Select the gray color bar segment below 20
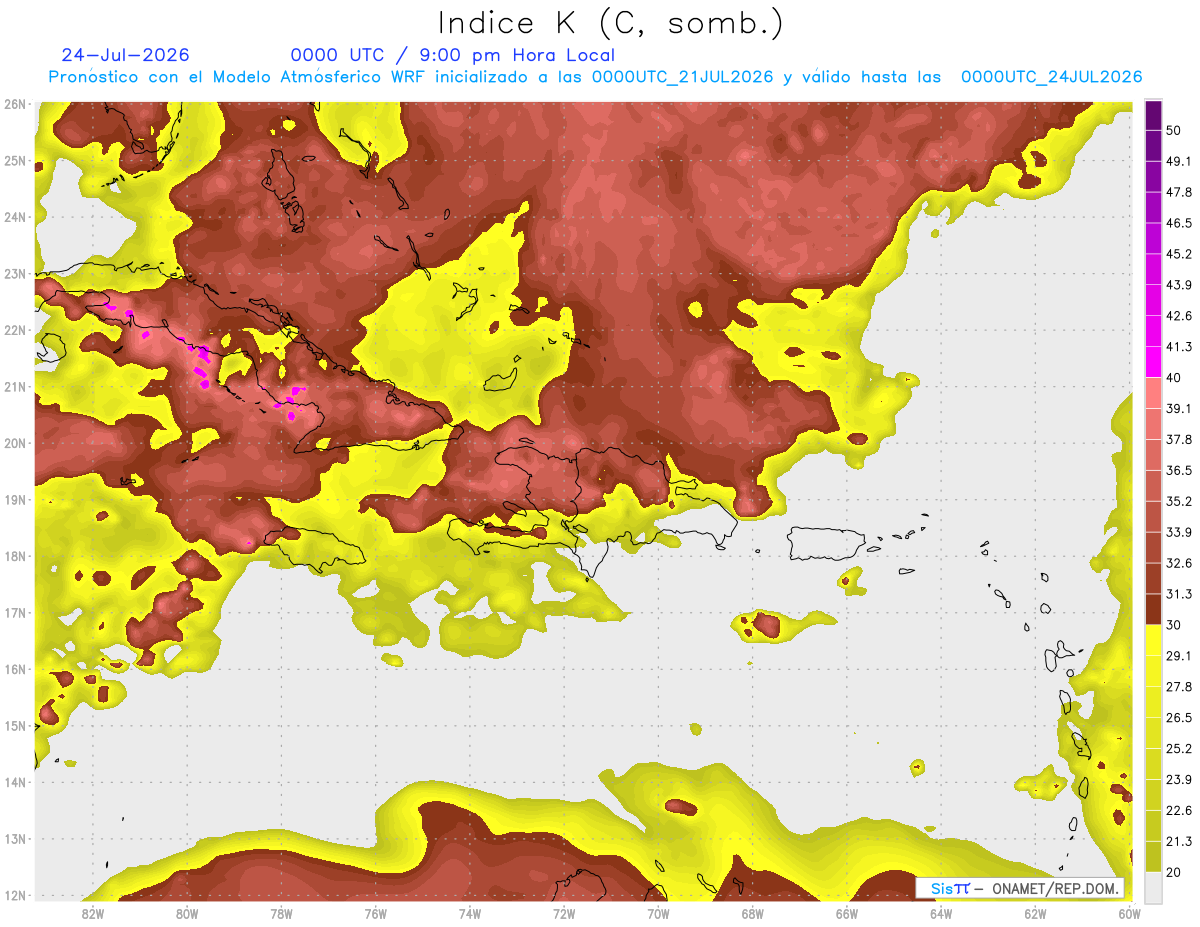This screenshot has height=927, width=1200. 1153,886
